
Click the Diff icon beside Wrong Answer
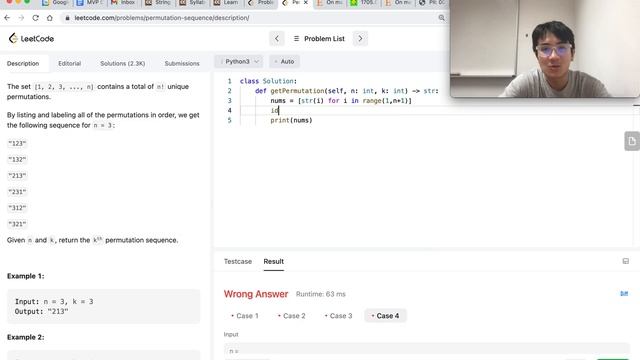624,293
